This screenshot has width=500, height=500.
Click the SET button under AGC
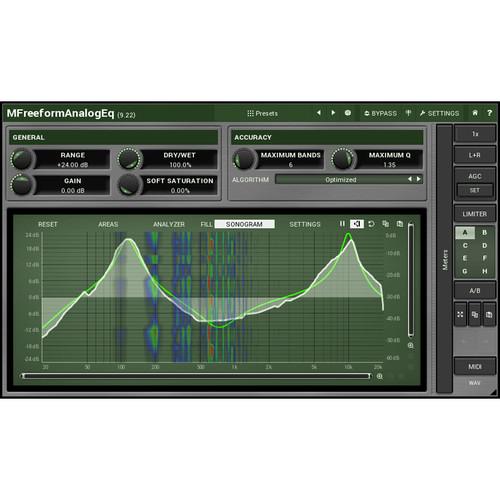[x=475, y=190]
